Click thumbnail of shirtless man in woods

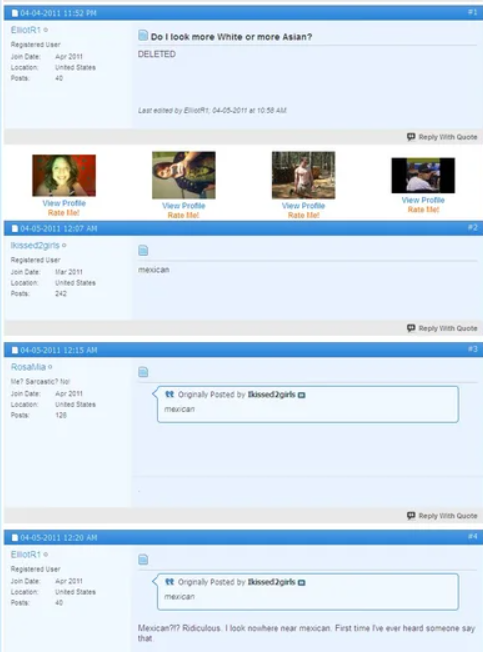click(x=303, y=175)
